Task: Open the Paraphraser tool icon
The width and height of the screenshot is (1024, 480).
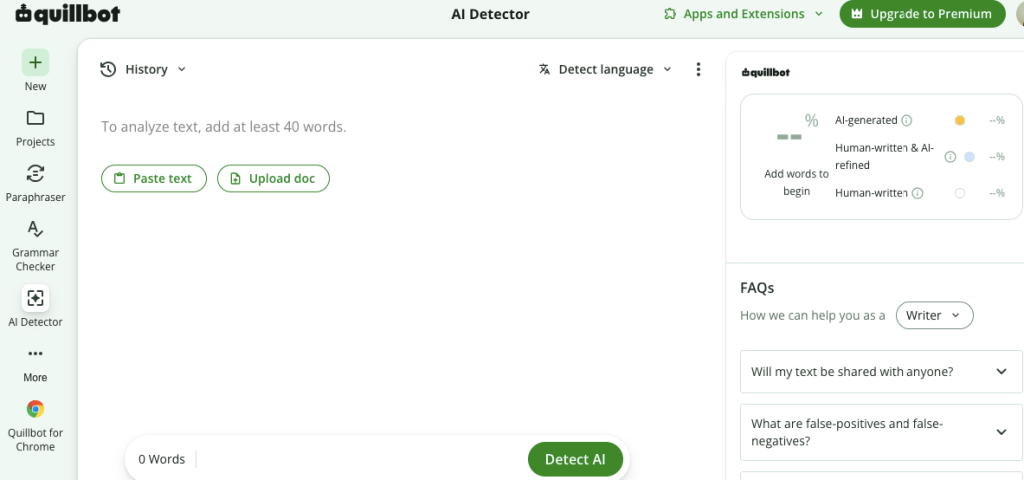Action: 35,174
